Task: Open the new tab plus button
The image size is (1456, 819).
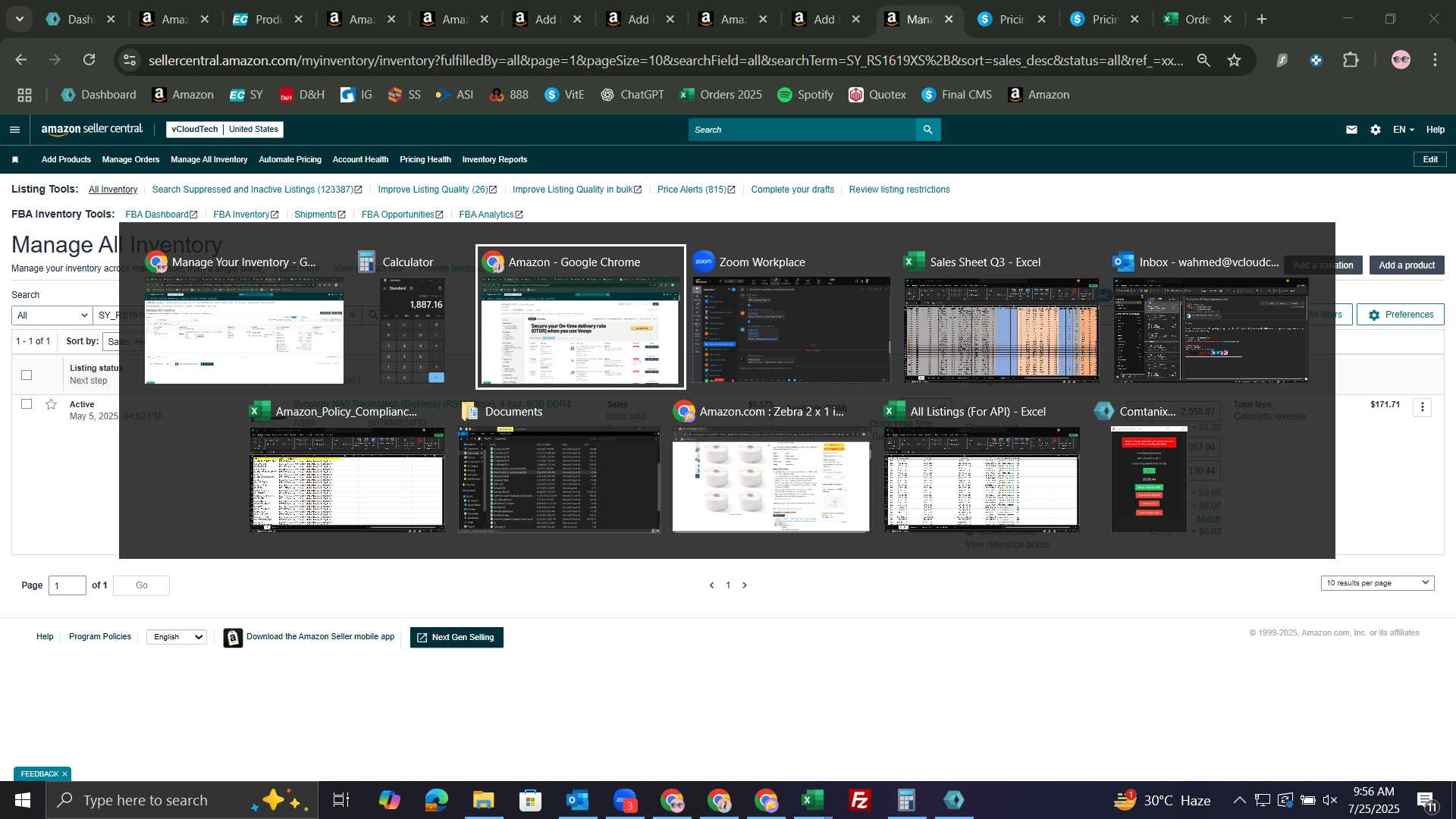Action: pos(1262,19)
